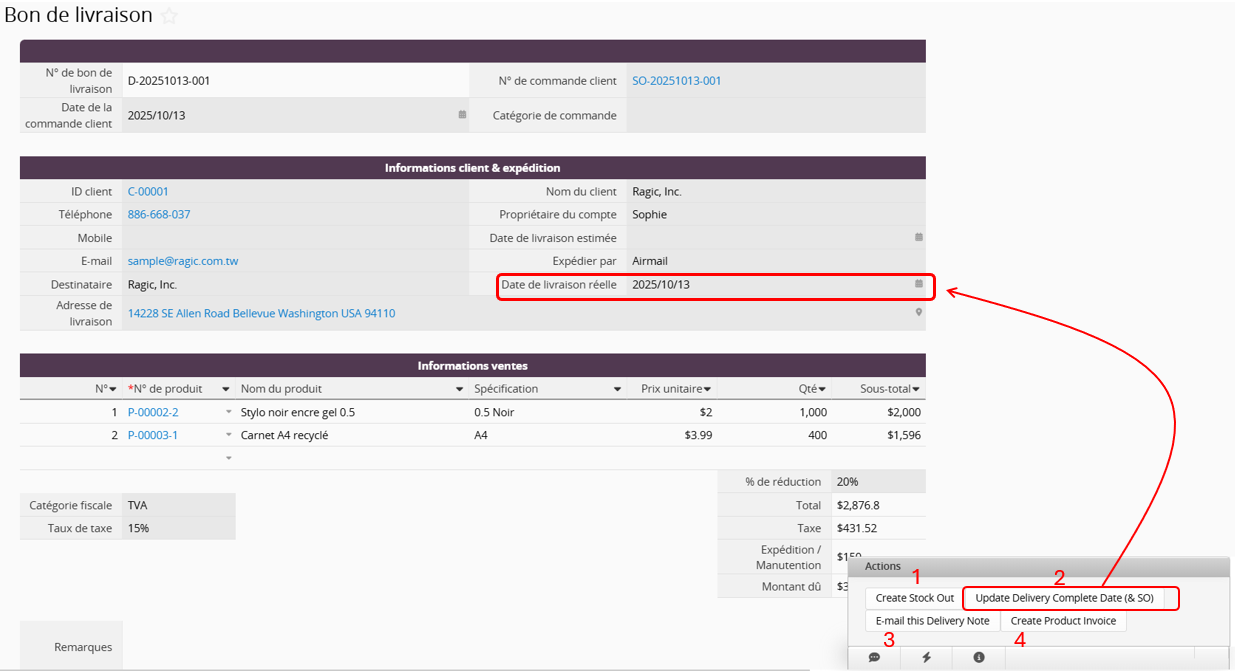
Task: Click Create Product Invoice button
Action: pyautogui.click(x=1063, y=621)
